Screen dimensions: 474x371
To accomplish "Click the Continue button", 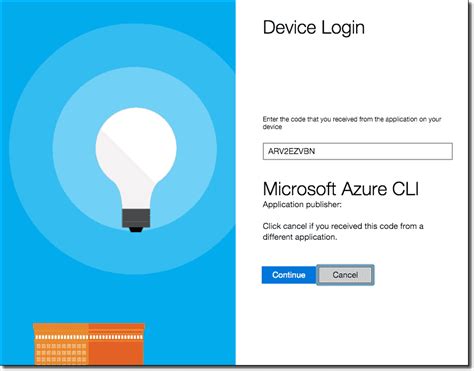I will (289, 275).
